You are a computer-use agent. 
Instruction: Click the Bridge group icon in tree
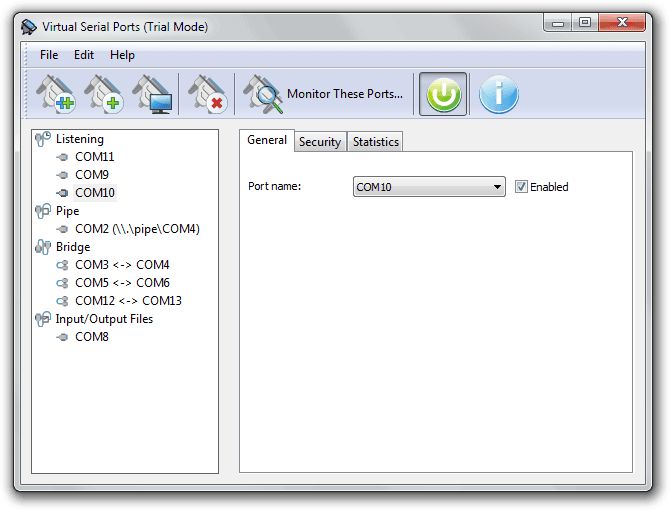pos(42,247)
